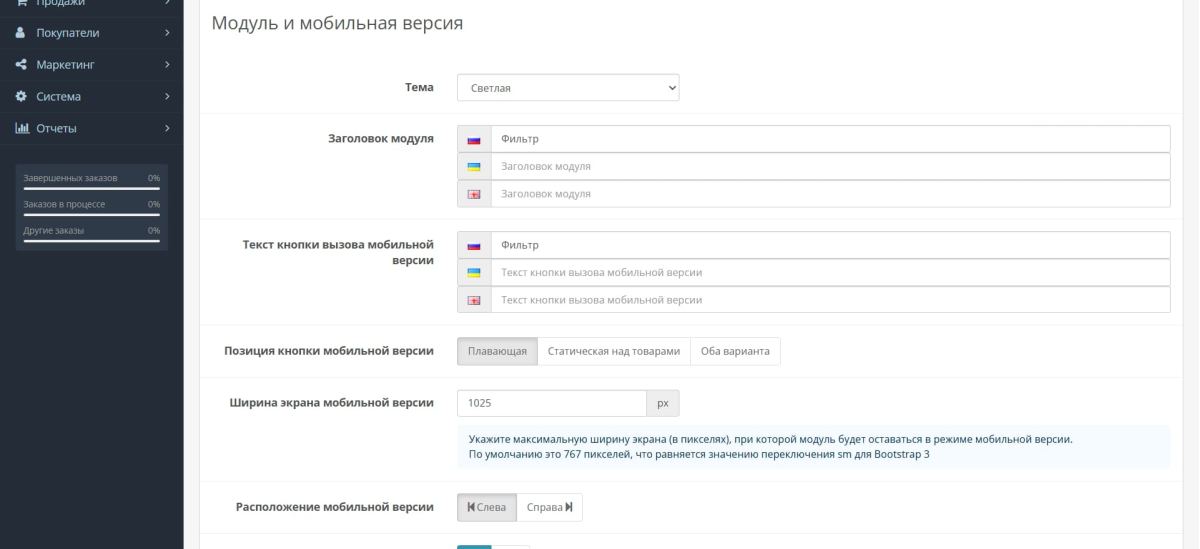
Task: Select Статическая над товарами position option
Action: point(614,351)
